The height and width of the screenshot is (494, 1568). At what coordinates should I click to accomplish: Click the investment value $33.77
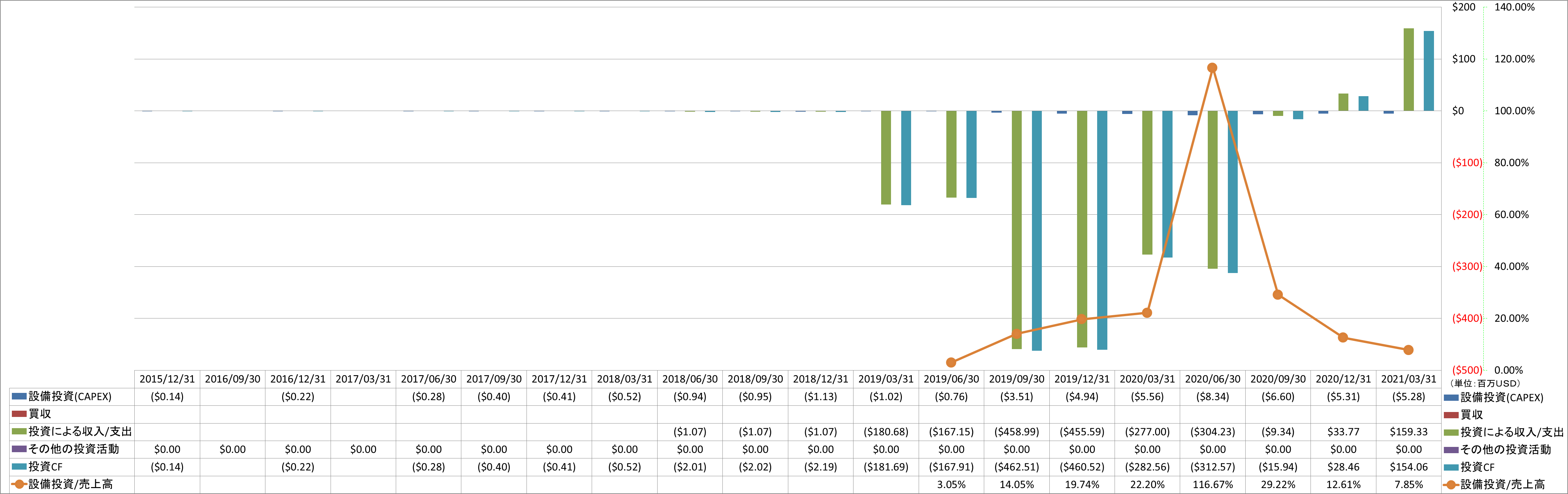click(1343, 432)
